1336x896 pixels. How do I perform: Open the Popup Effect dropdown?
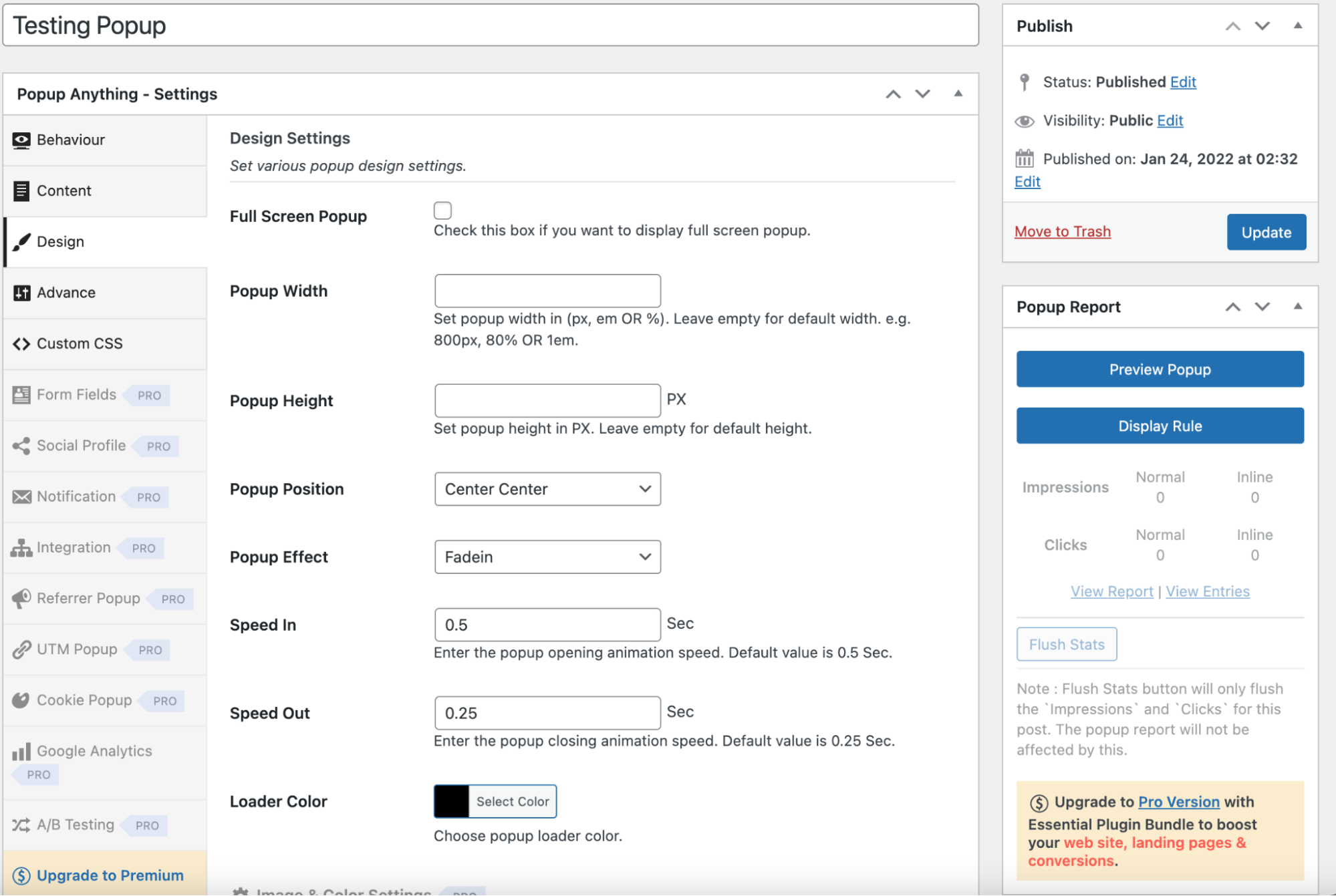[547, 557]
